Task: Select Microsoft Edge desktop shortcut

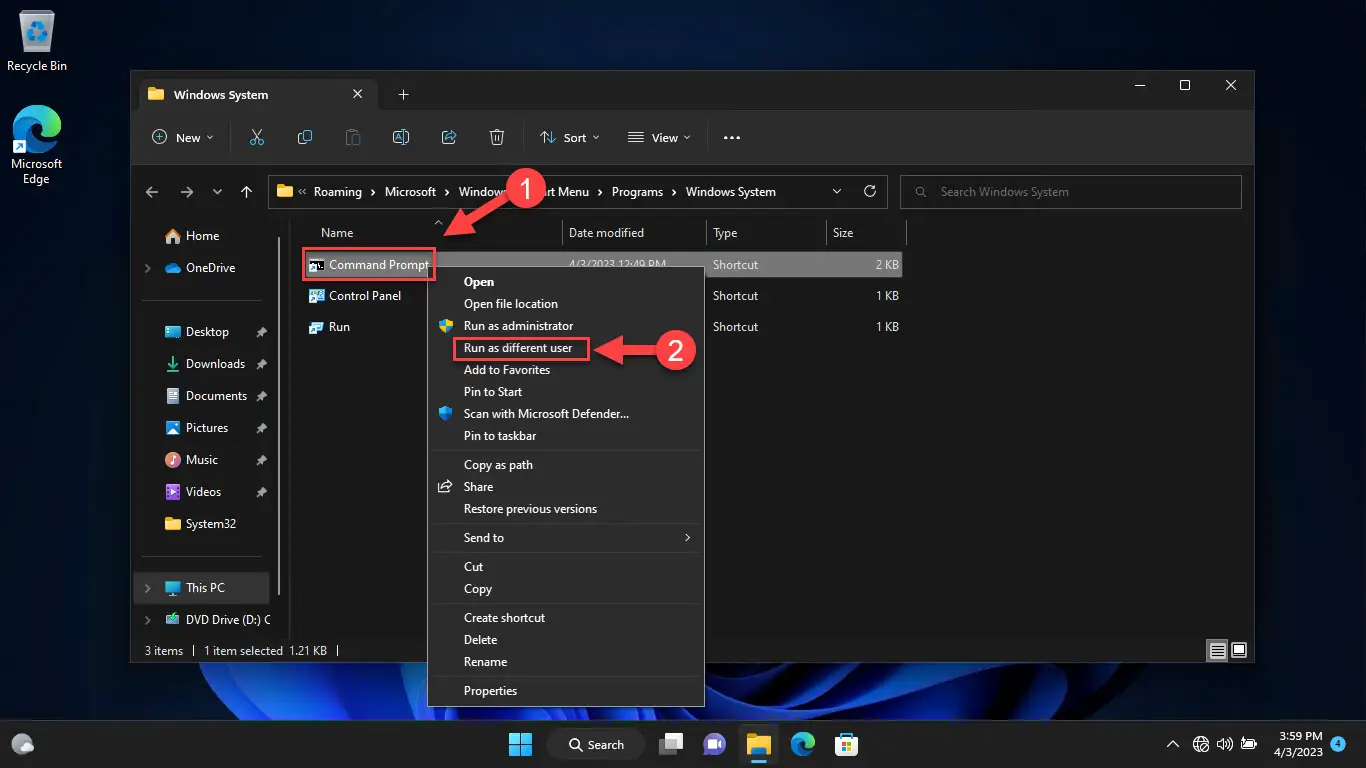Action: (x=37, y=147)
